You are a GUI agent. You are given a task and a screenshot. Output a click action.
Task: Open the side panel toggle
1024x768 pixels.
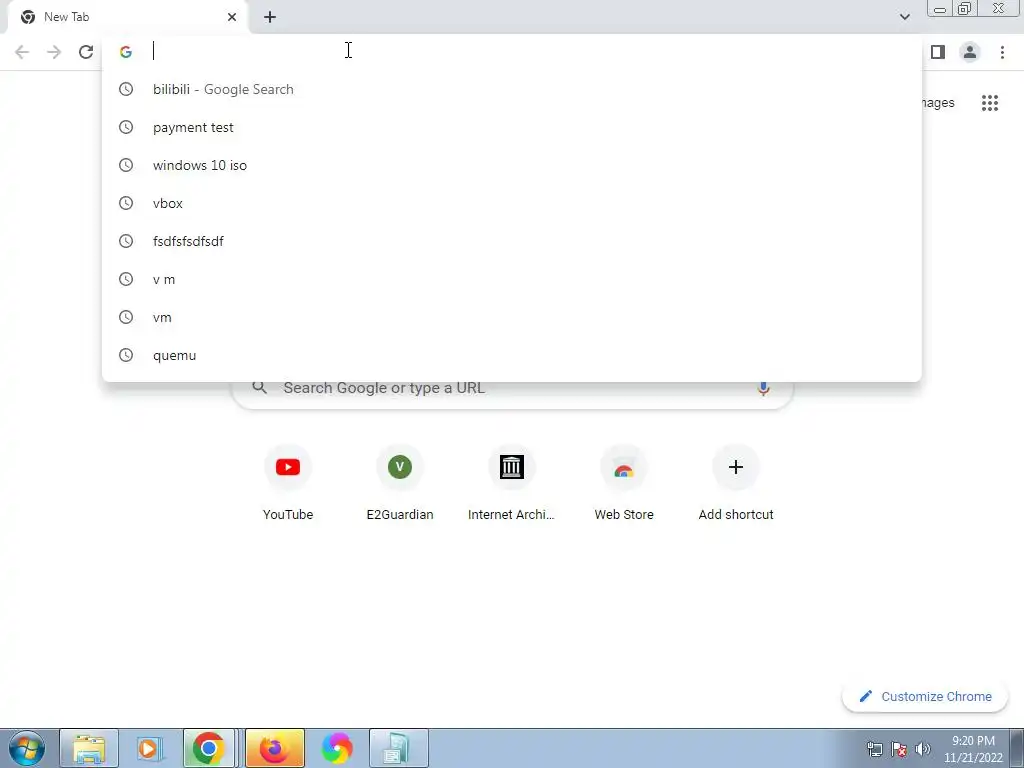(x=938, y=52)
